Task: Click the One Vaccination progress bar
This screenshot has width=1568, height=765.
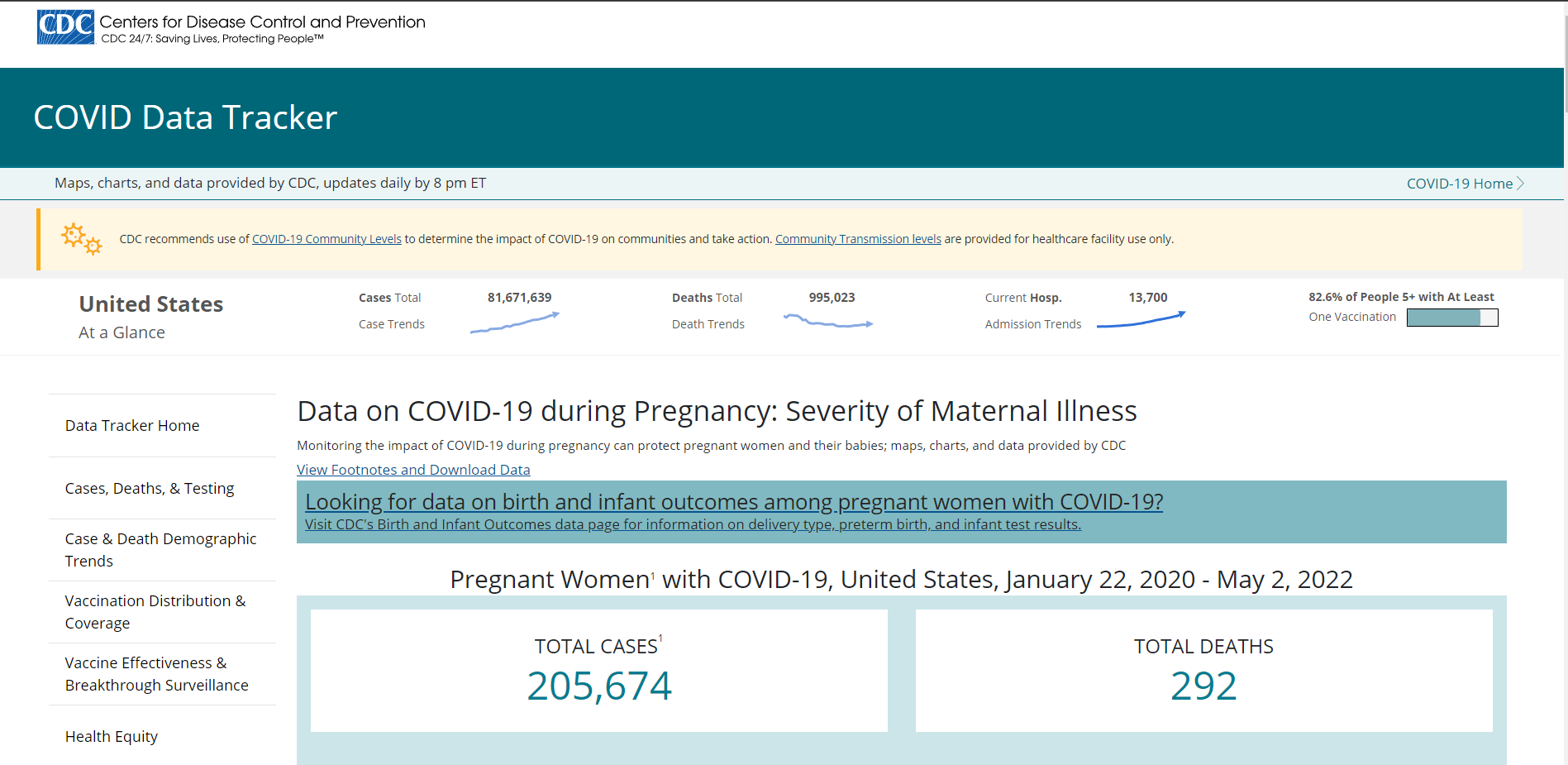Action: click(1451, 318)
